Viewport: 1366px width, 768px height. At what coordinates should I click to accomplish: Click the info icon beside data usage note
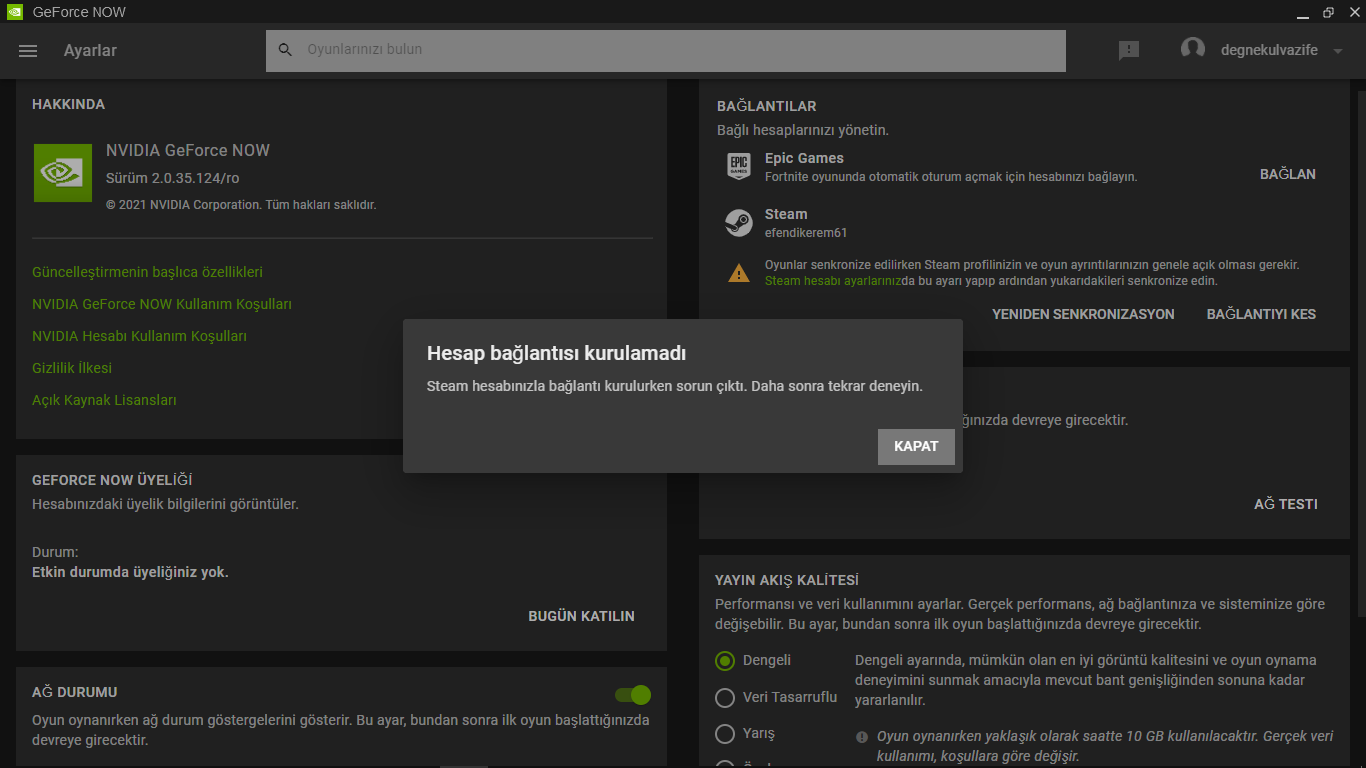862,737
